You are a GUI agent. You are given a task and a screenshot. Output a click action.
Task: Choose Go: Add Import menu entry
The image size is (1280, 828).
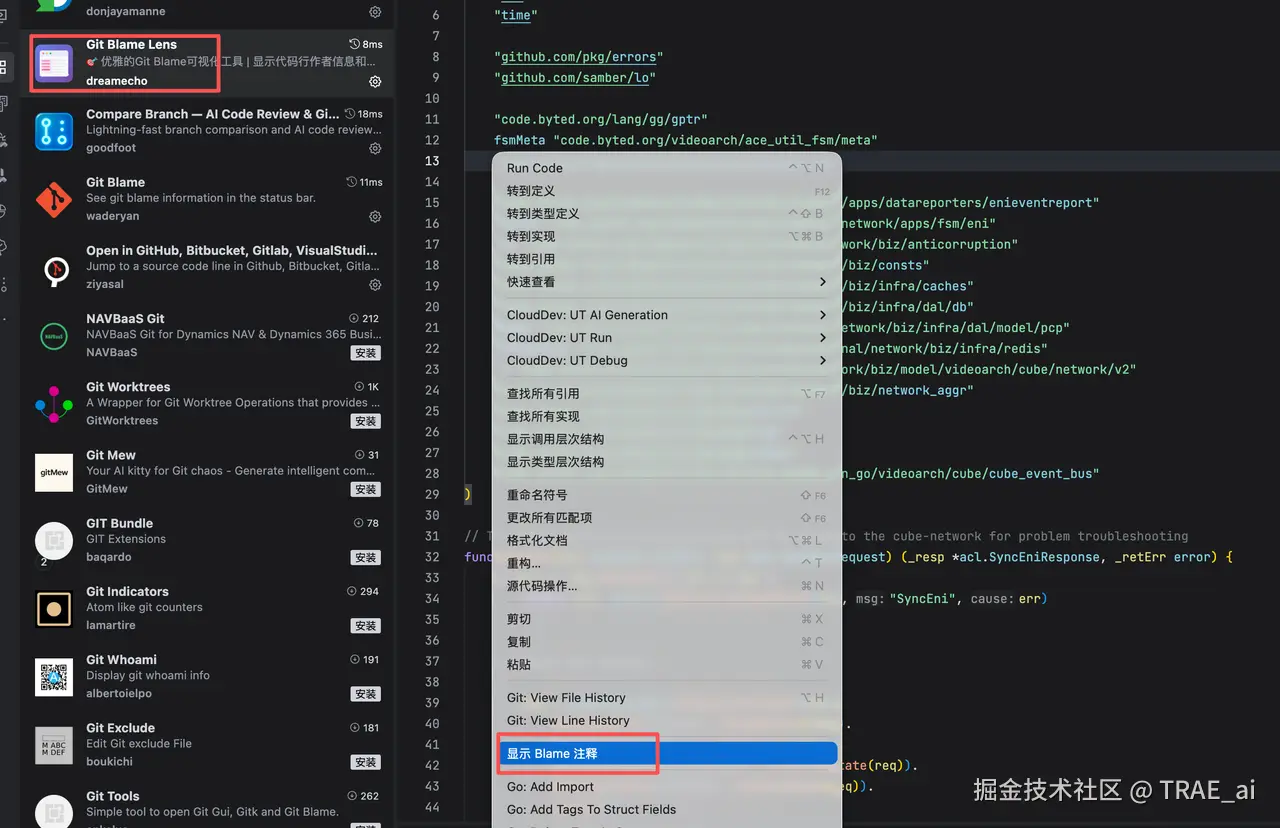click(667, 787)
